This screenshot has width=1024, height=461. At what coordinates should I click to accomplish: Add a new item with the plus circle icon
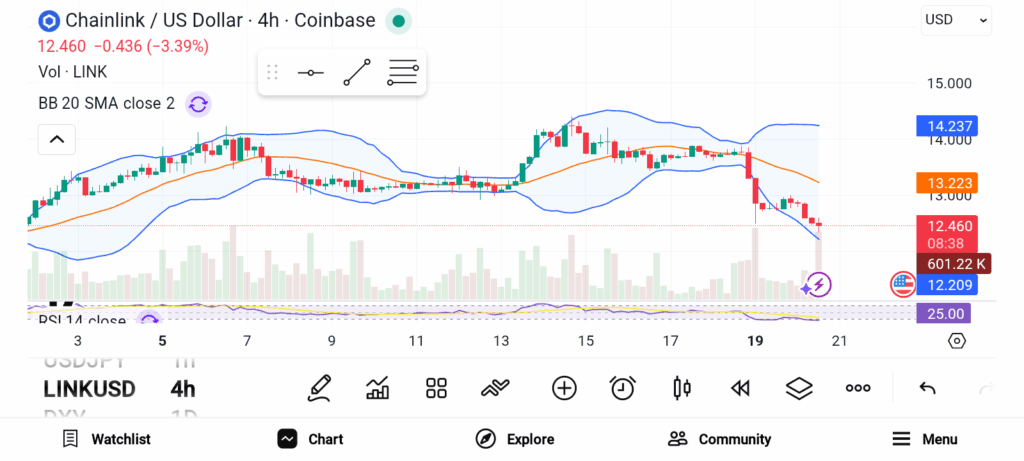[x=564, y=388]
